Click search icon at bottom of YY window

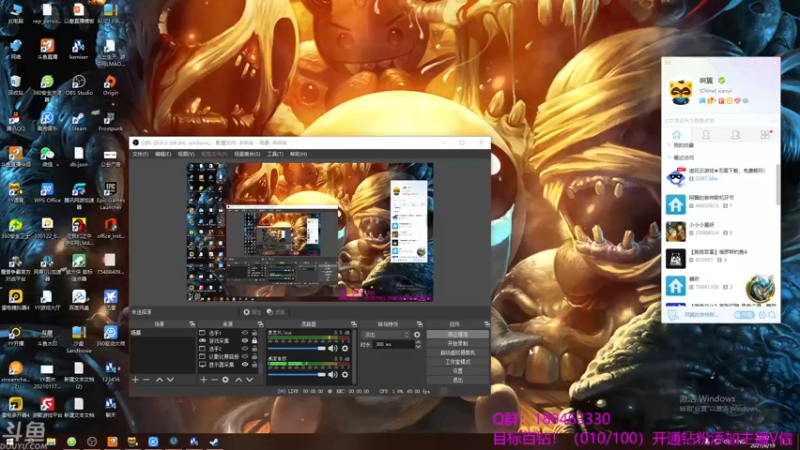[x=772, y=315]
